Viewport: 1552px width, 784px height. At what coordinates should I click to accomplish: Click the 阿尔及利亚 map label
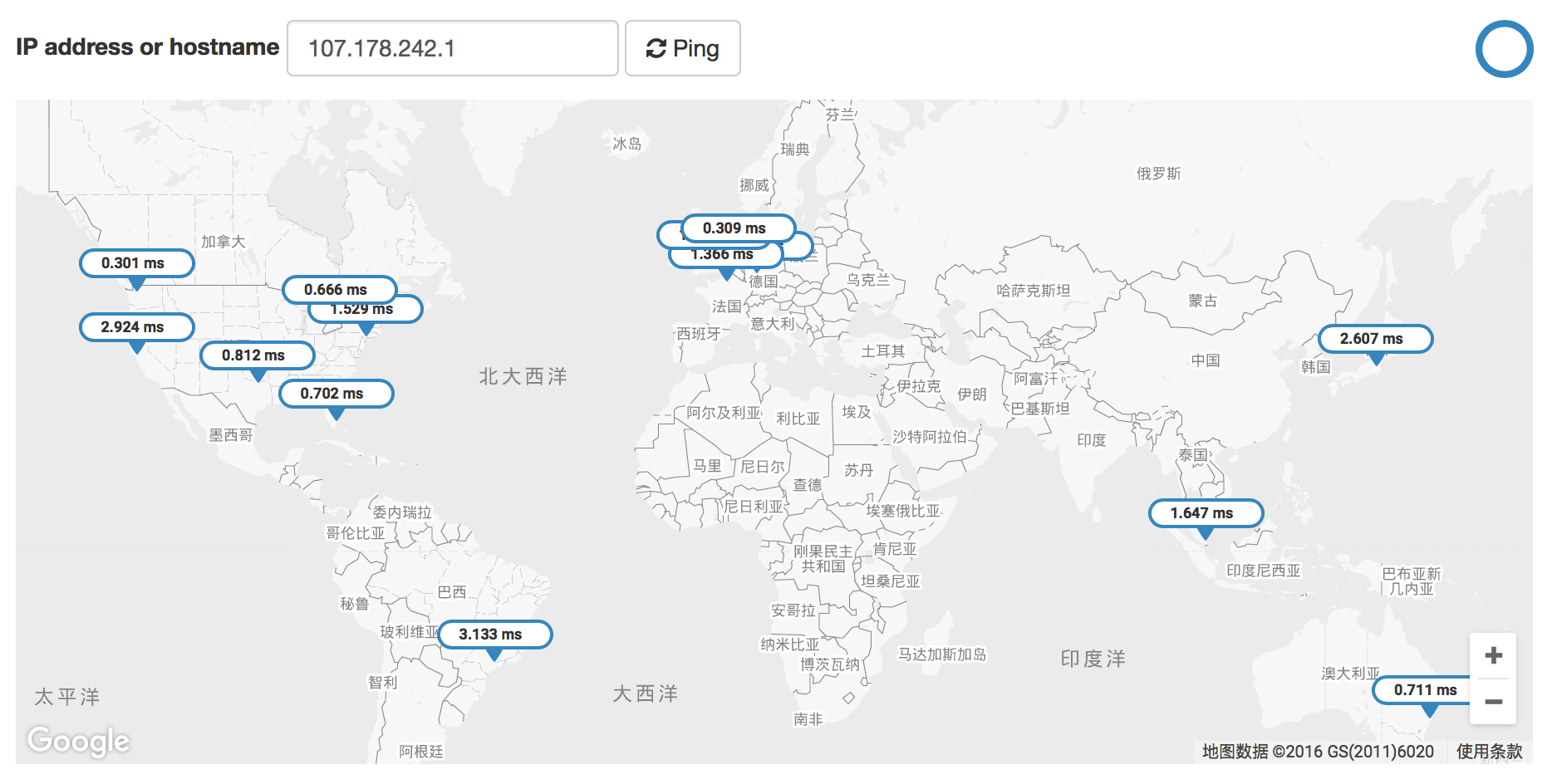pos(724,413)
